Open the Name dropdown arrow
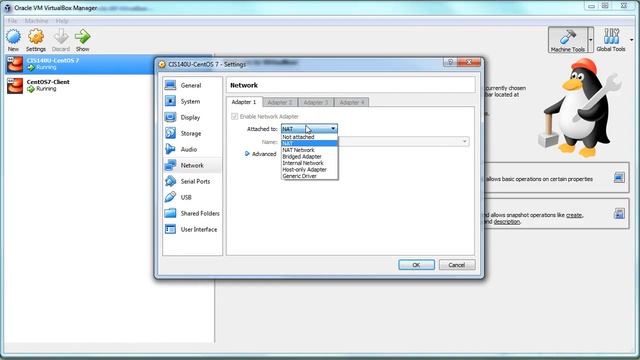 [x=464, y=142]
